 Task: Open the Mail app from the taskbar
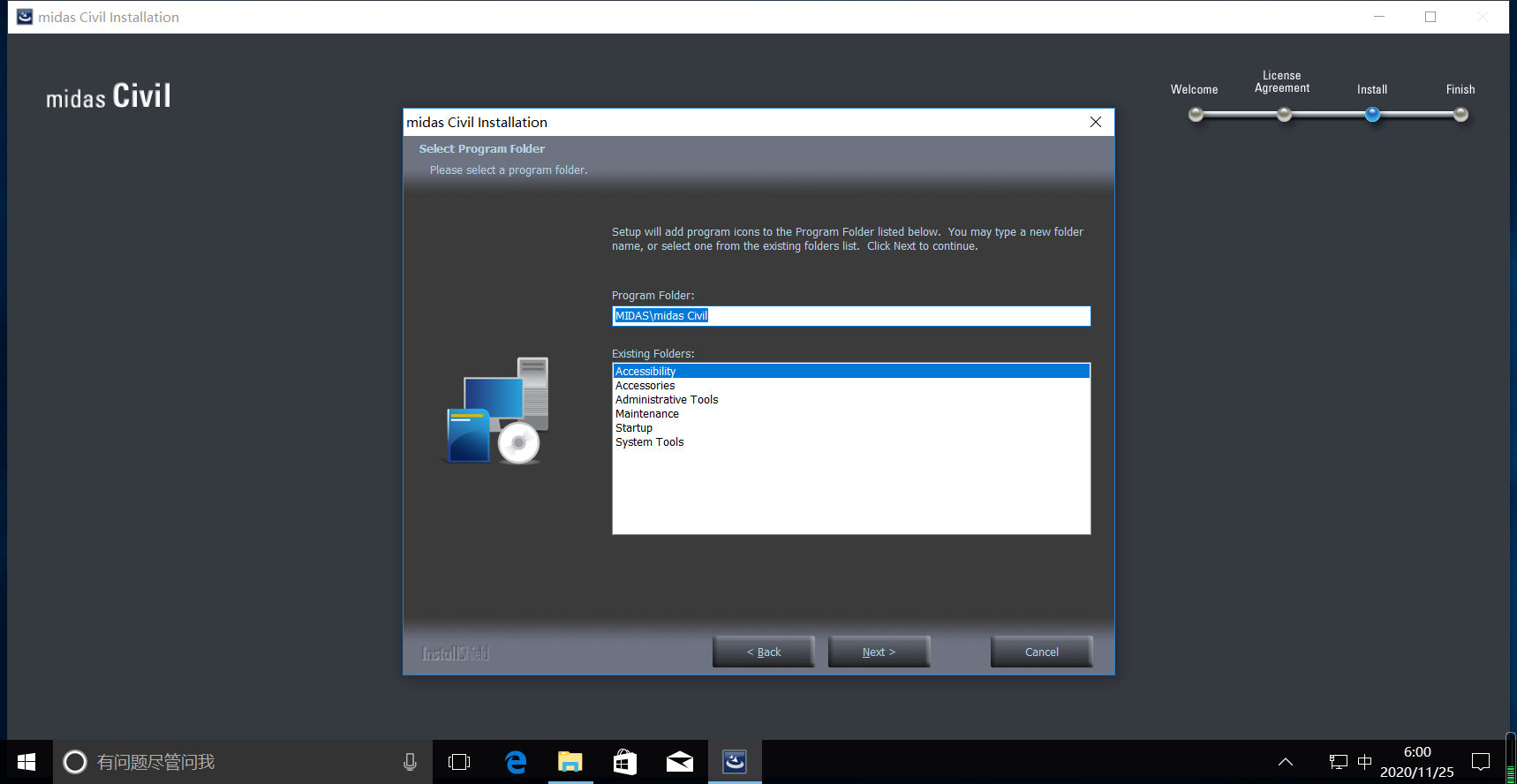(680, 762)
